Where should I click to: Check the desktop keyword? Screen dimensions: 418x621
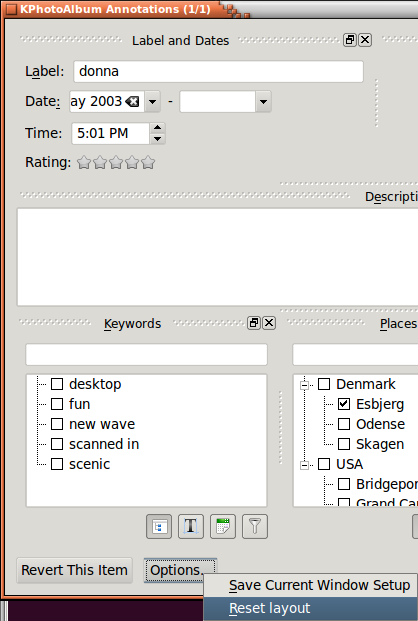click(57, 384)
